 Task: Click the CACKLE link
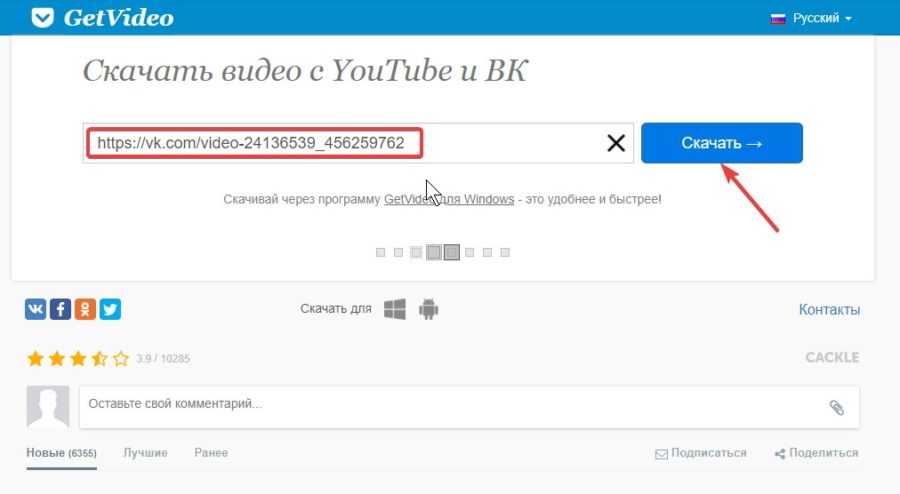point(832,357)
